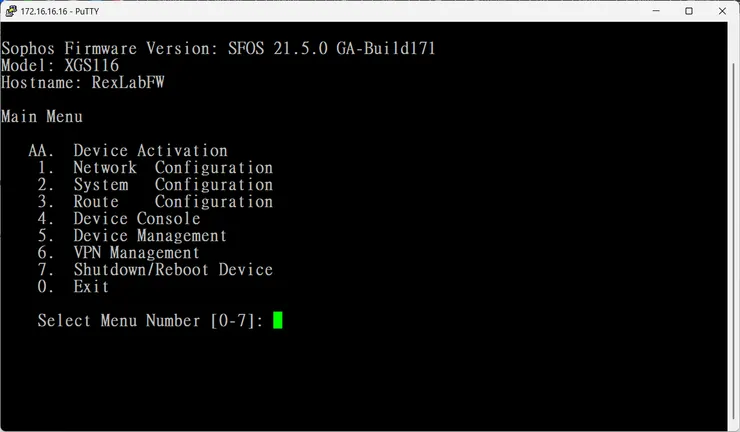Select the Network Configuration entry text
This screenshot has height=432, width=740.
pos(172,168)
